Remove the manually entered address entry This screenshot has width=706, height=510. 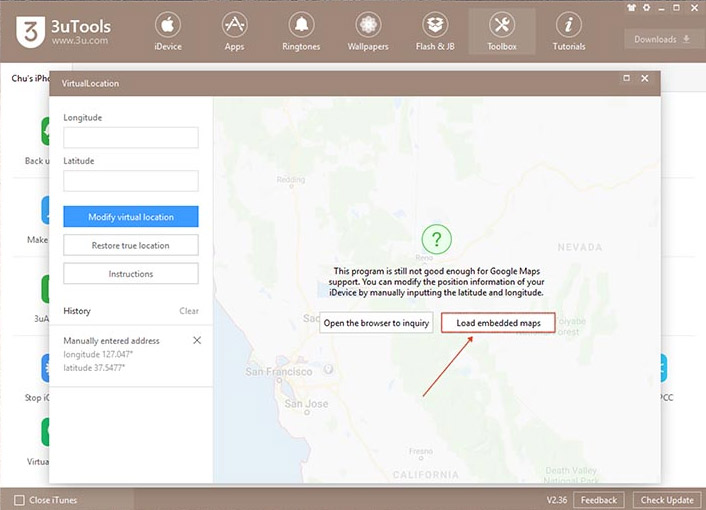tap(197, 340)
